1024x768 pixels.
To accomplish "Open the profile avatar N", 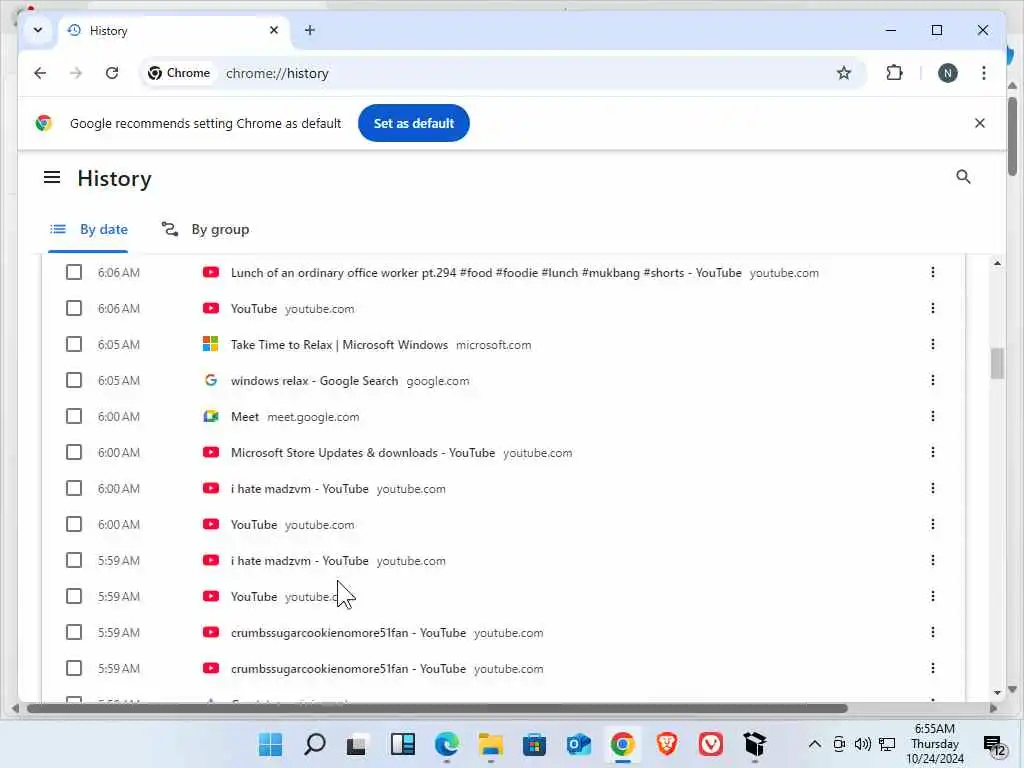I will (x=948, y=73).
